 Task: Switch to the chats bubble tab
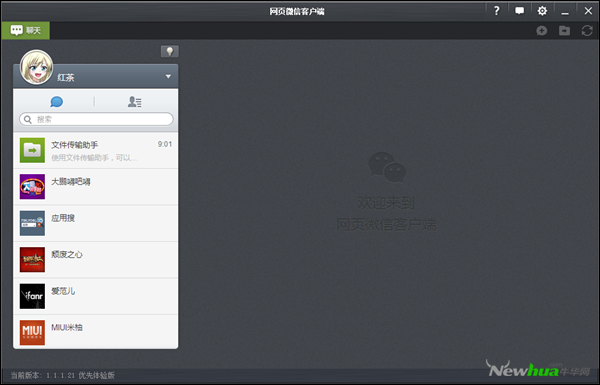pos(57,102)
